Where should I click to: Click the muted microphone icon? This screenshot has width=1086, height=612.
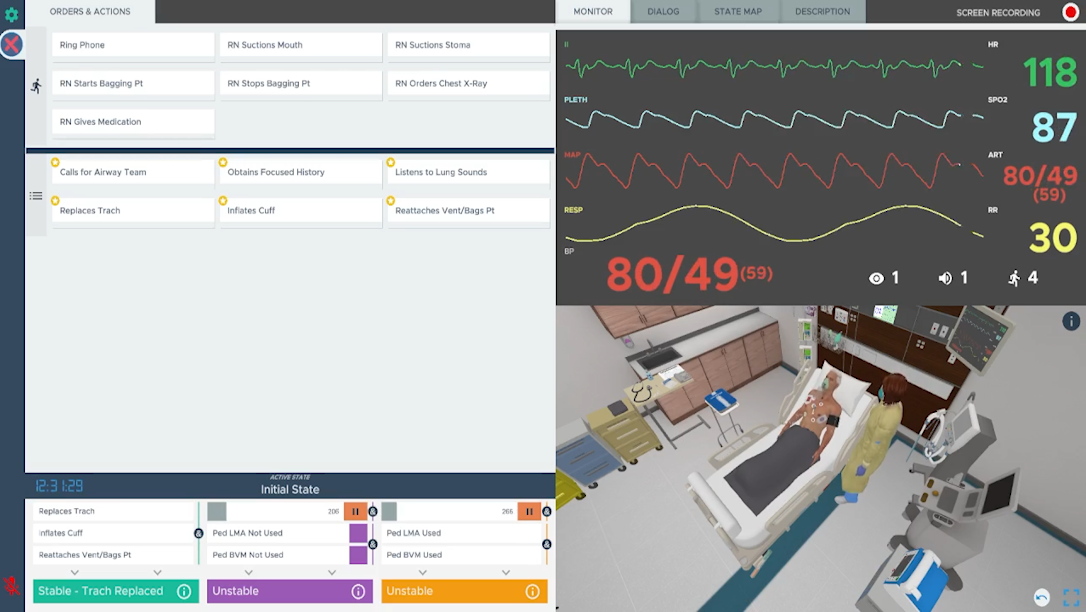(x=12, y=585)
